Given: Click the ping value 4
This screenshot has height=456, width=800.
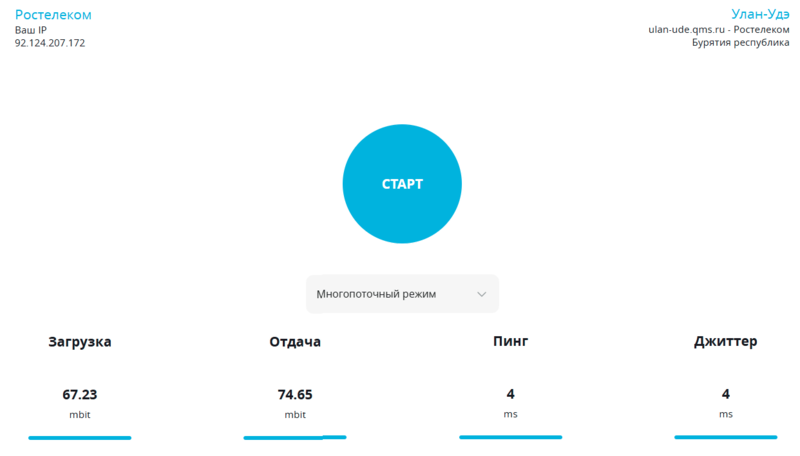Looking at the screenshot, I should point(510,394).
